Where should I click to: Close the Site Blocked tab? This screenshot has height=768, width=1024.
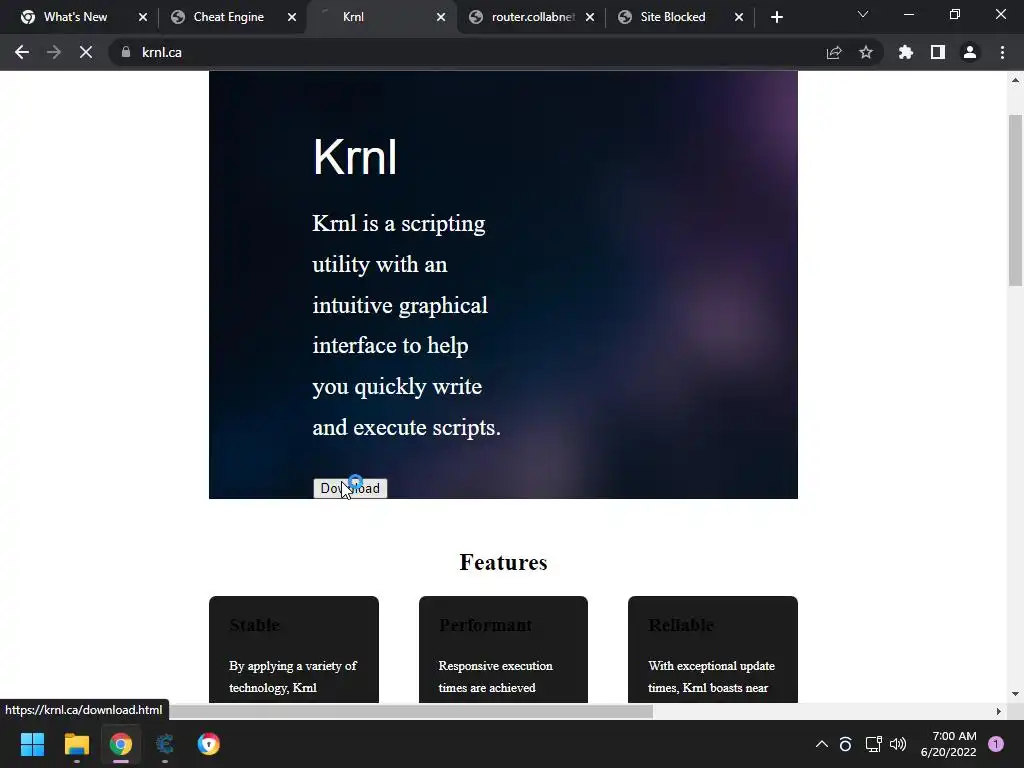tap(739, 17)
